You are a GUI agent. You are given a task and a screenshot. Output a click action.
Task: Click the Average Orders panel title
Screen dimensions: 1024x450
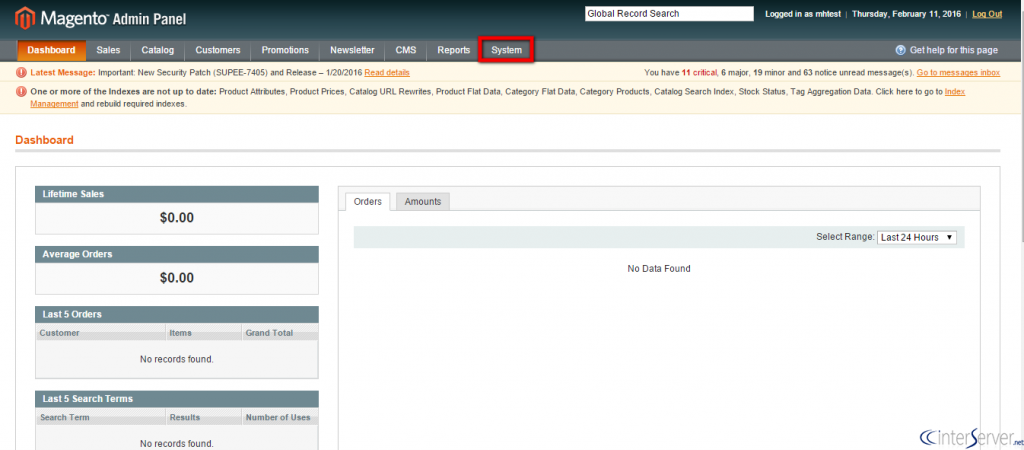pyautogui.click(x=77, y=254)
